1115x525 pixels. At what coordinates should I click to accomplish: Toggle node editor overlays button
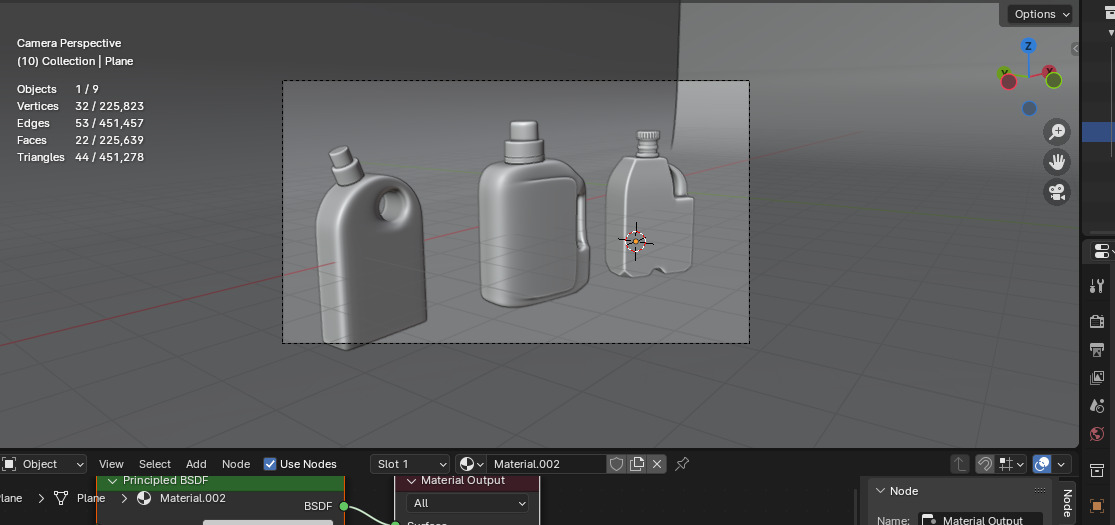tap(1042, 465)
